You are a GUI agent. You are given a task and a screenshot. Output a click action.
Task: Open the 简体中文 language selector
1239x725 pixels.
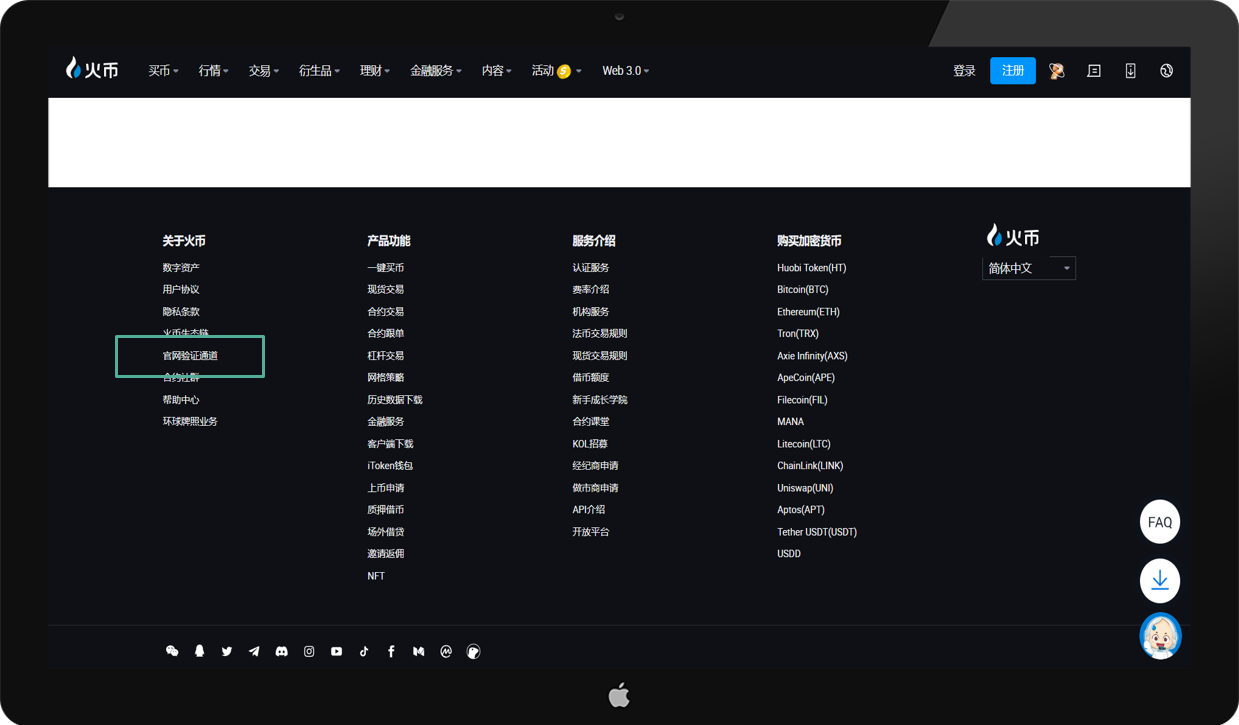tap(1029, 268)
